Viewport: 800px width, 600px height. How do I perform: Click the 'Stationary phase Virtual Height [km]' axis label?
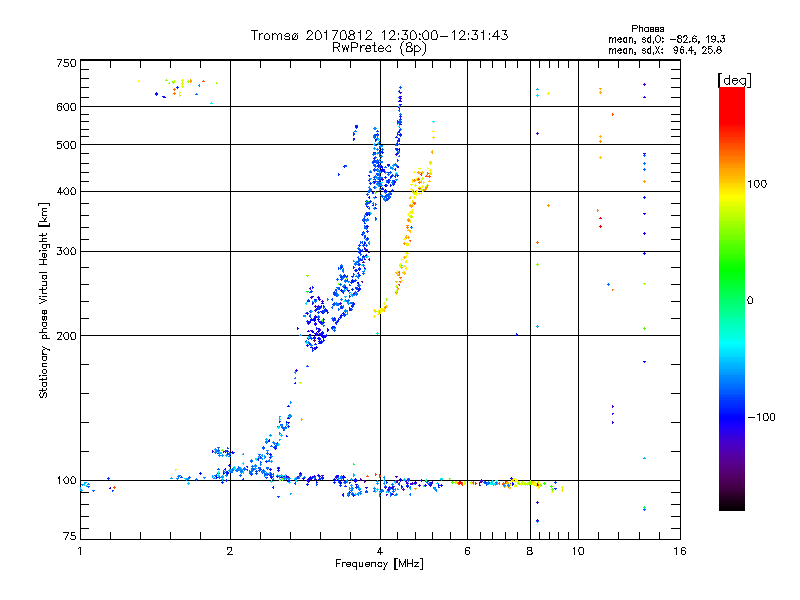coord(43,300)
